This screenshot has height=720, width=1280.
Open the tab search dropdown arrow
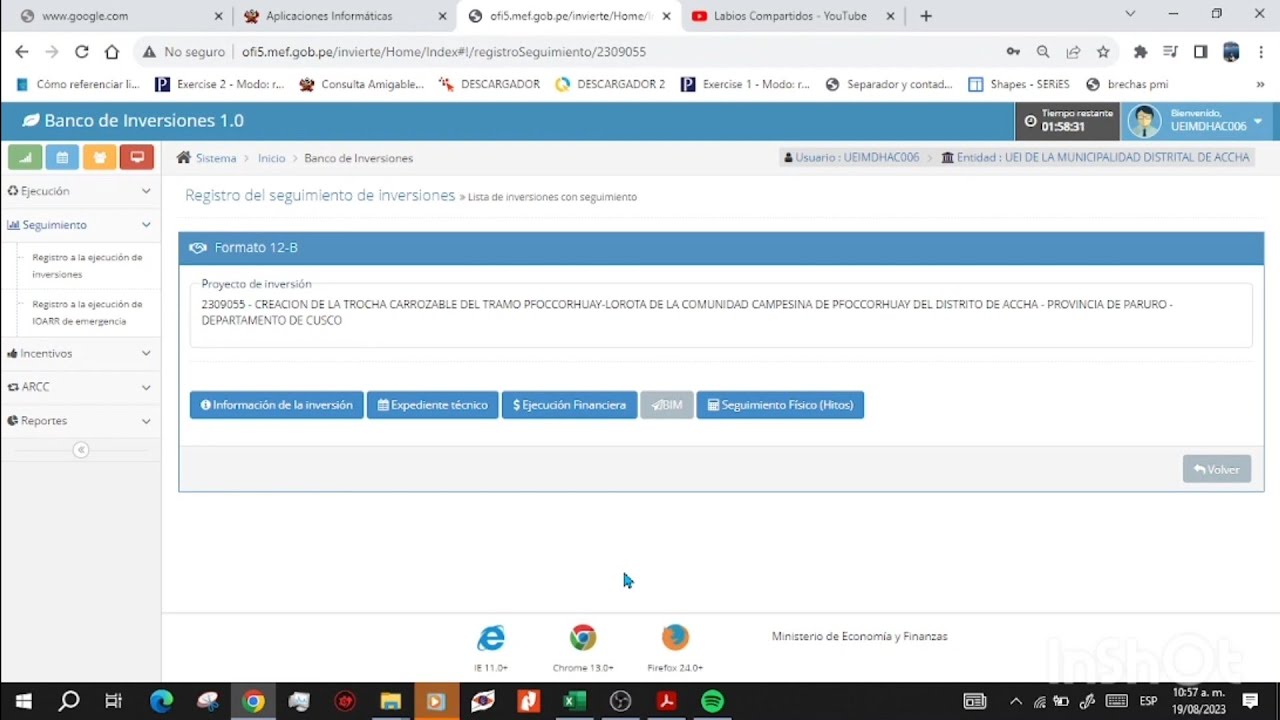click(x=1130, y=14)
